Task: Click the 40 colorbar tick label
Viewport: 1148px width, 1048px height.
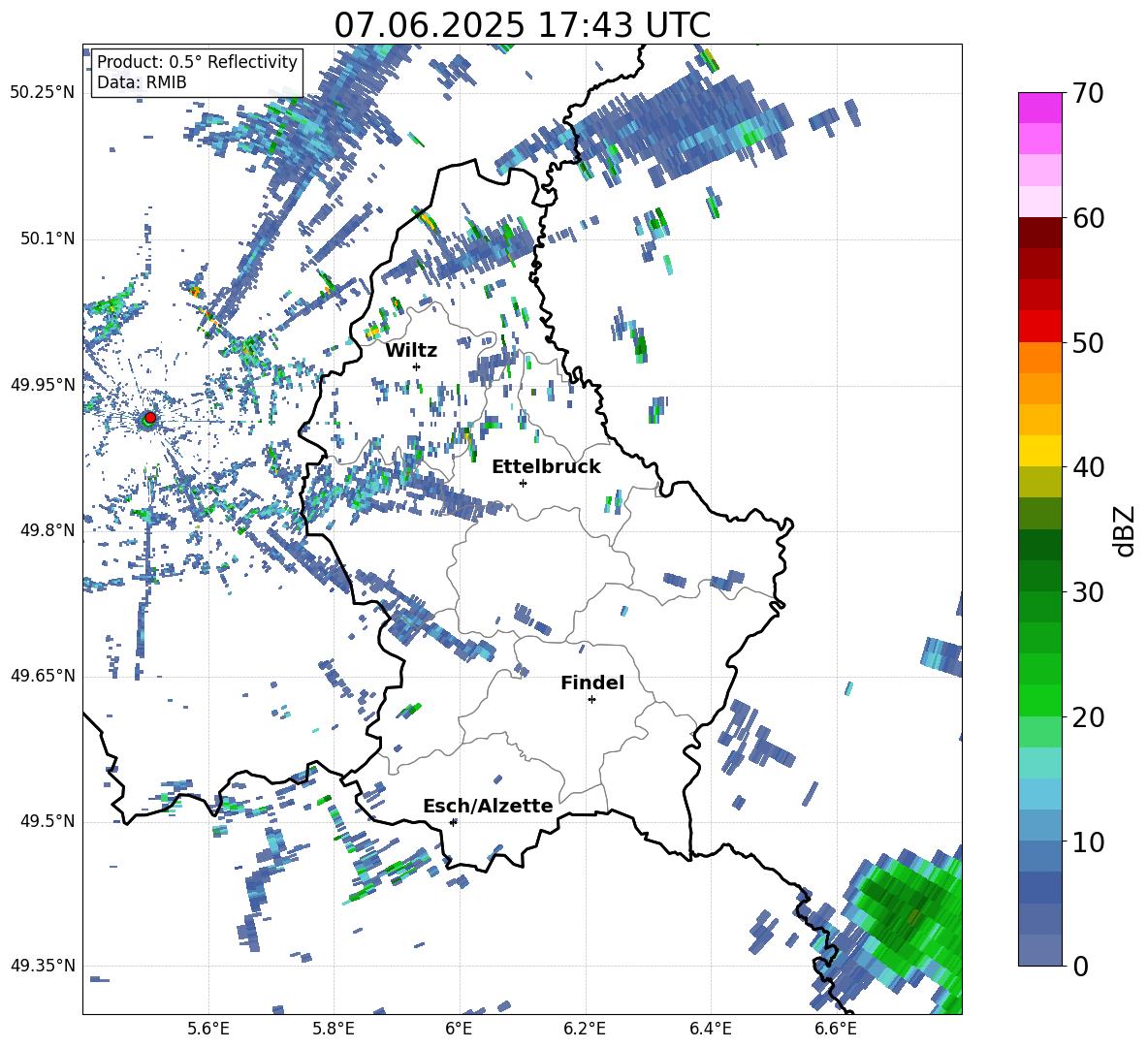Action: click(1088, 467)
